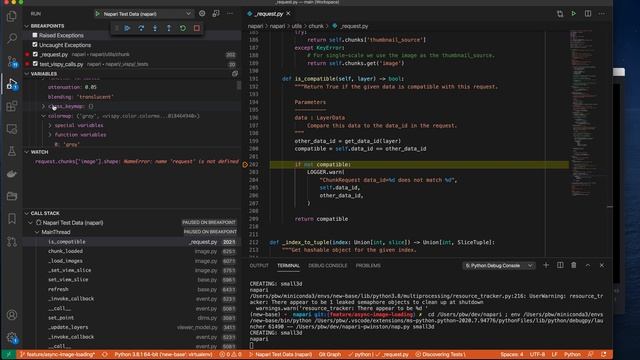Open Run and Debug view icon
This screenshot has width=640, height=360.
point(12,84)
